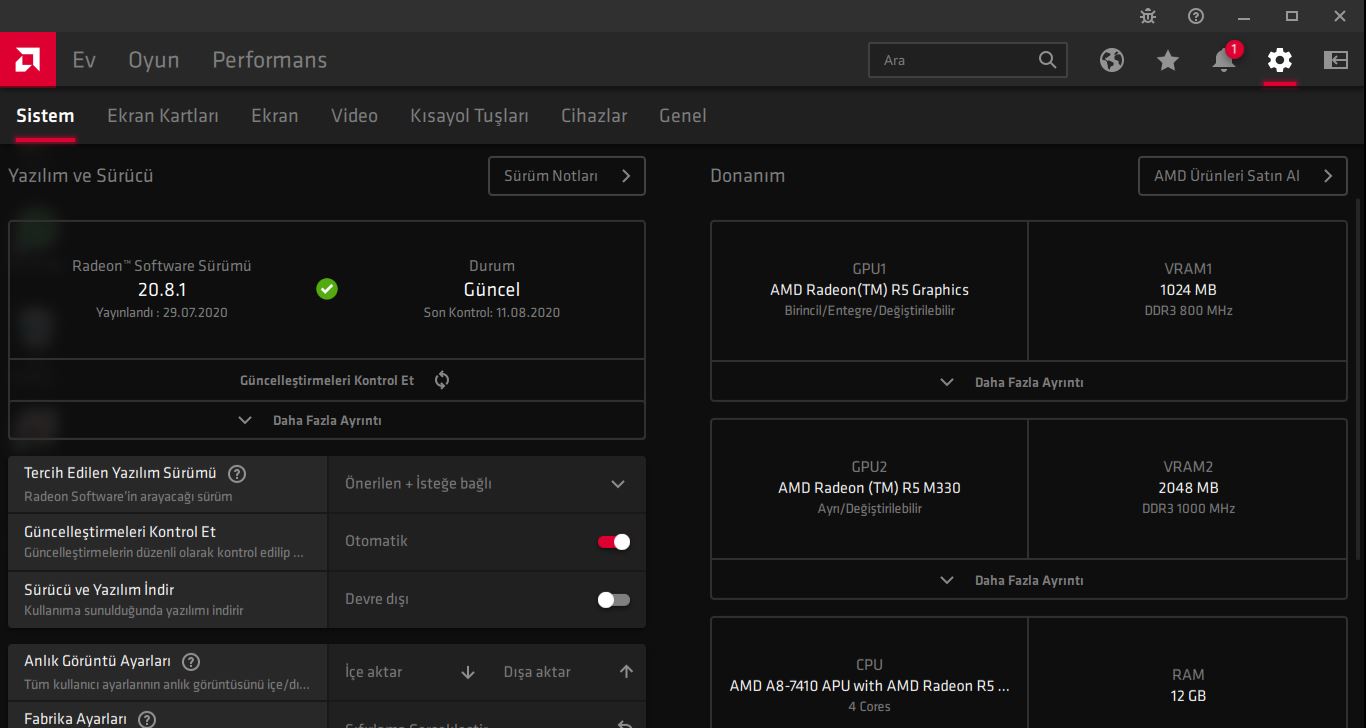This screenshot has height=728, width=1366.
Task: Click DDR3 1000 MHz text
Action: (x=1188, y=509)
